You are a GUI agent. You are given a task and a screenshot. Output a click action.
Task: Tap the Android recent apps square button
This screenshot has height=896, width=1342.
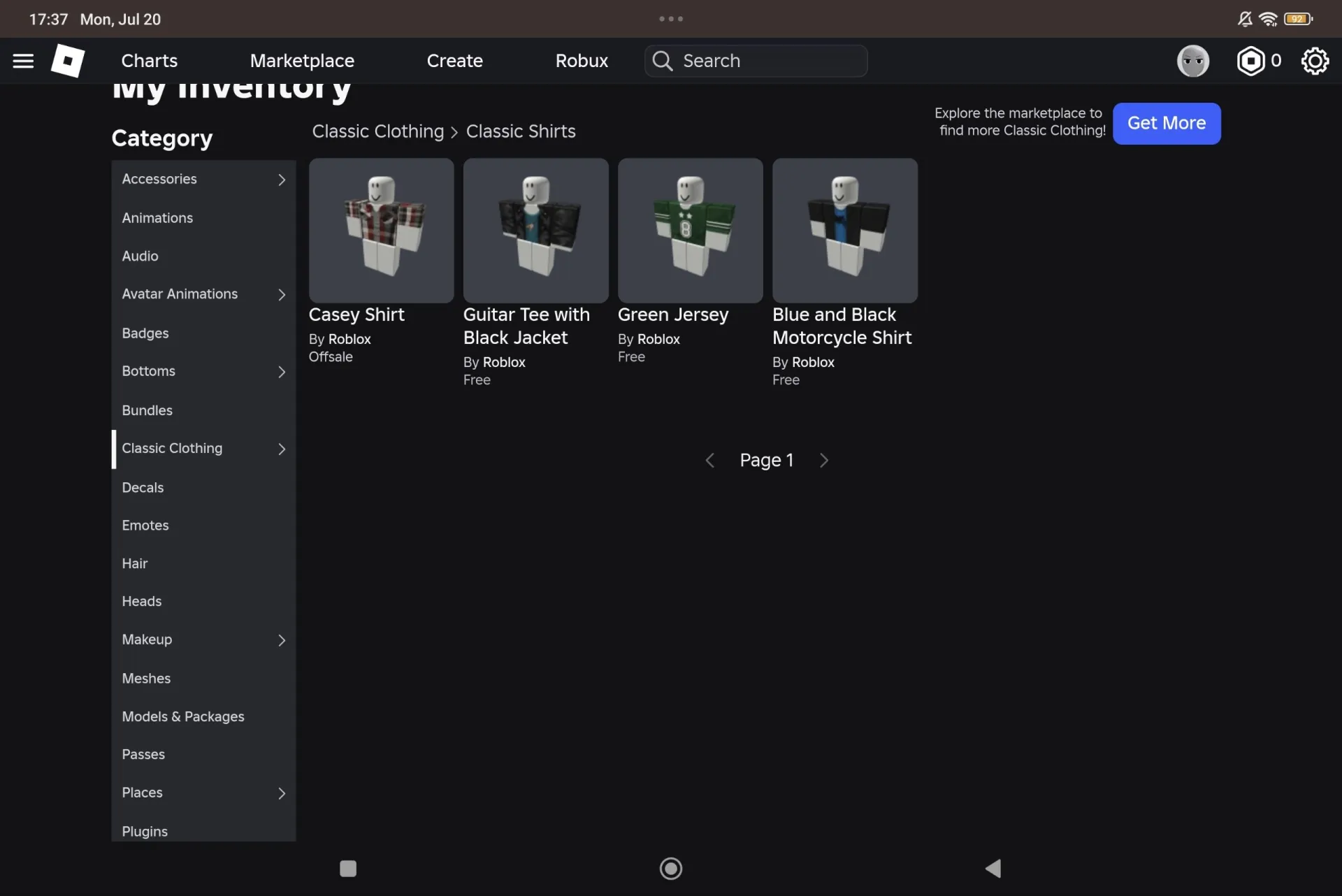[348, 869]
